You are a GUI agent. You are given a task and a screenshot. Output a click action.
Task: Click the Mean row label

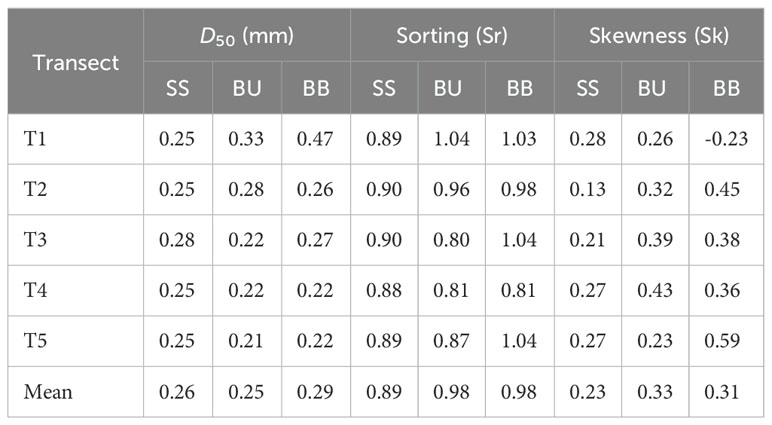click(x=48, y=392)
